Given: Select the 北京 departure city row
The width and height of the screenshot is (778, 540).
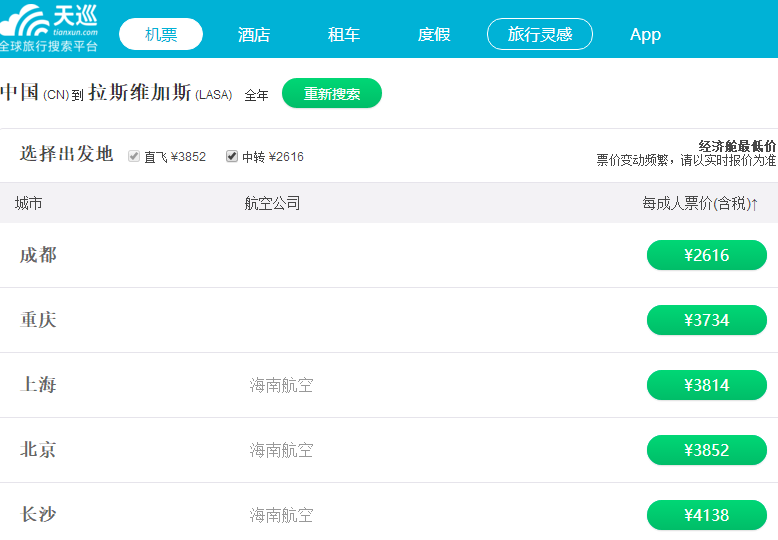Looking at the screenshot, I should click(x=389, y=450).
